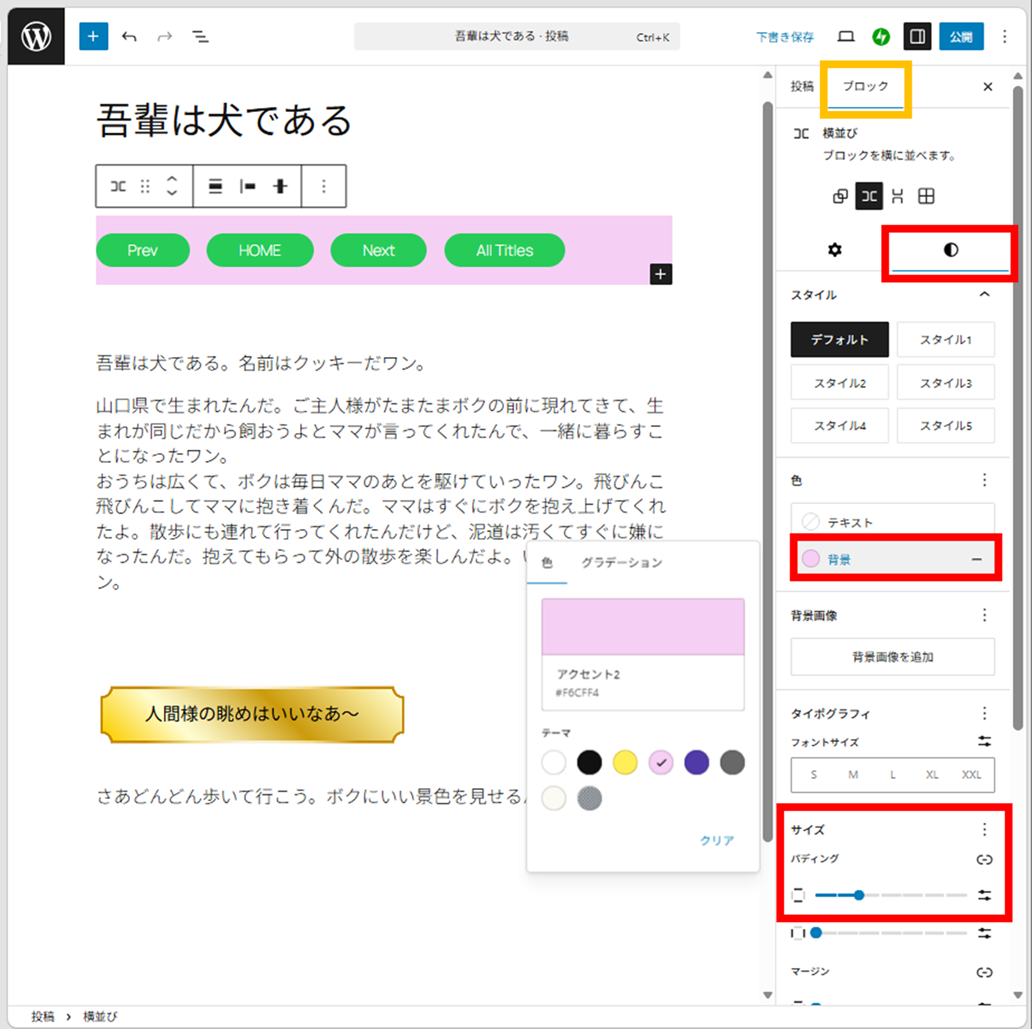
Task: Click the 公開 publish button
Action: 961,37
